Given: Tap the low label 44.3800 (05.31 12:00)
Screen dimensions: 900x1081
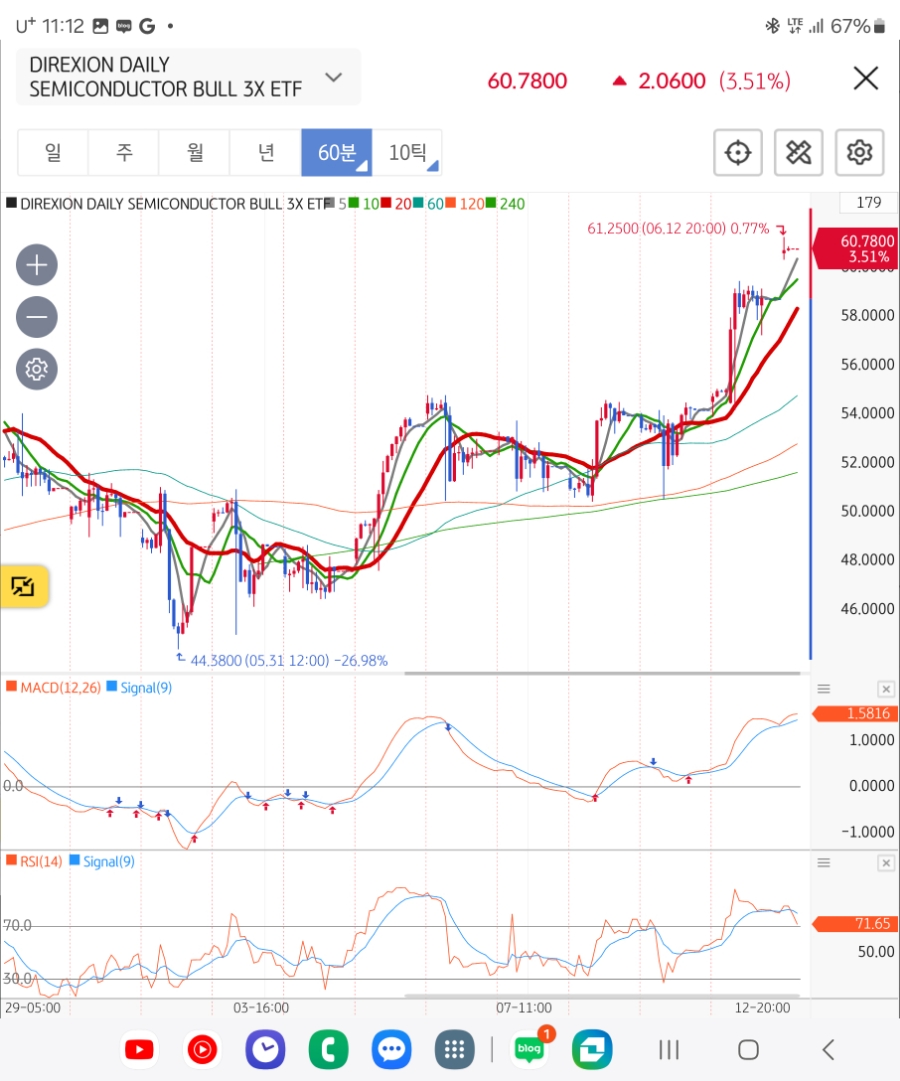Looking at the screenshot, I should [289, 660].
